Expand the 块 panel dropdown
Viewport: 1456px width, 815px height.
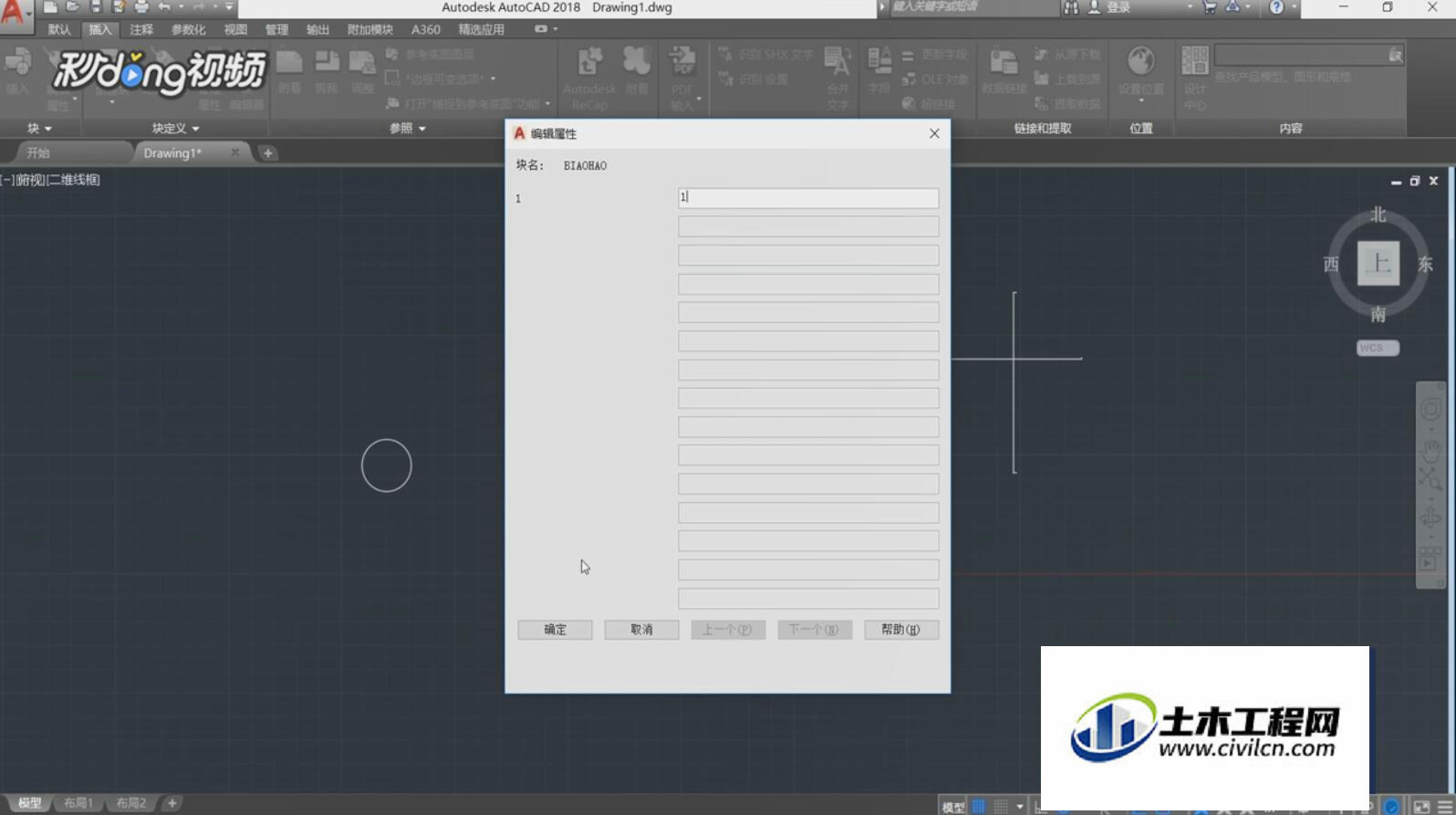pos(39,129)
